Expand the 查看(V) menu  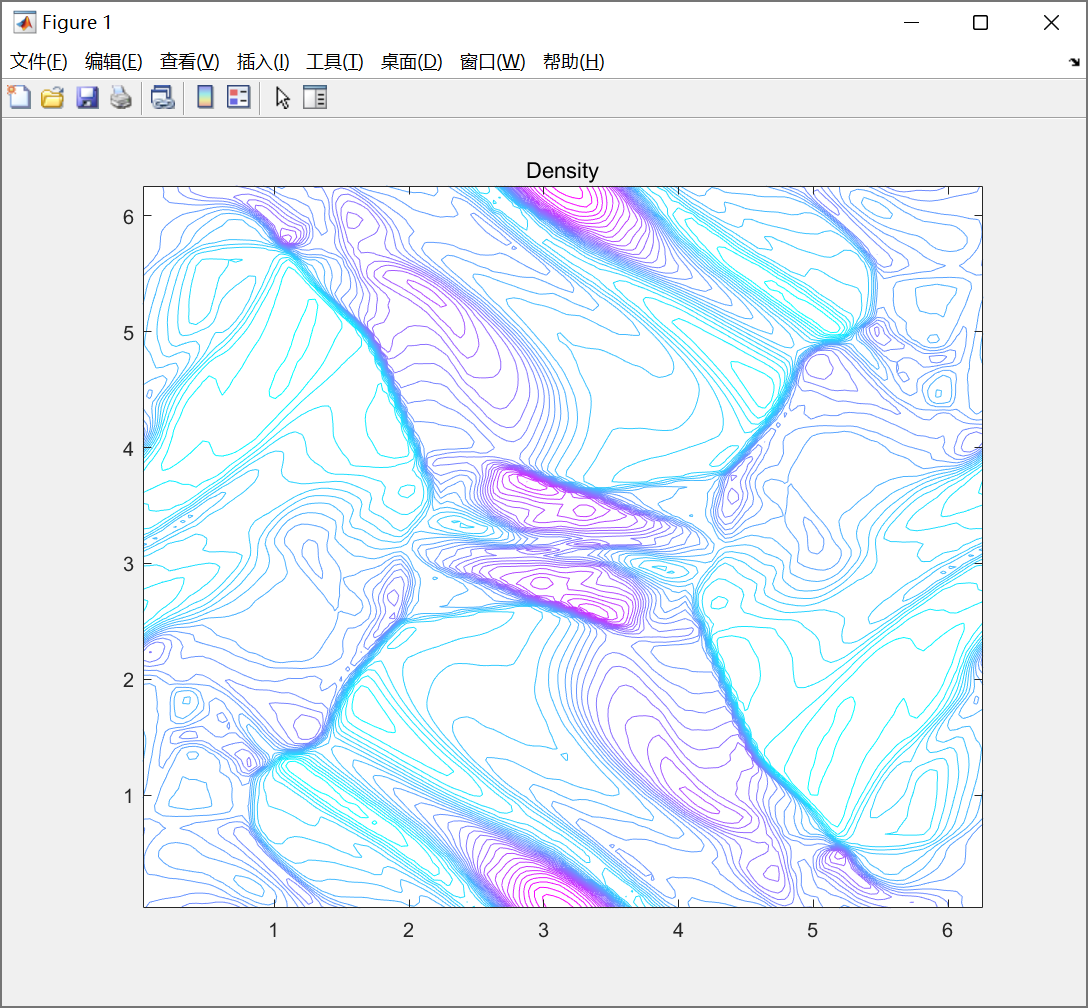point(189,62)
